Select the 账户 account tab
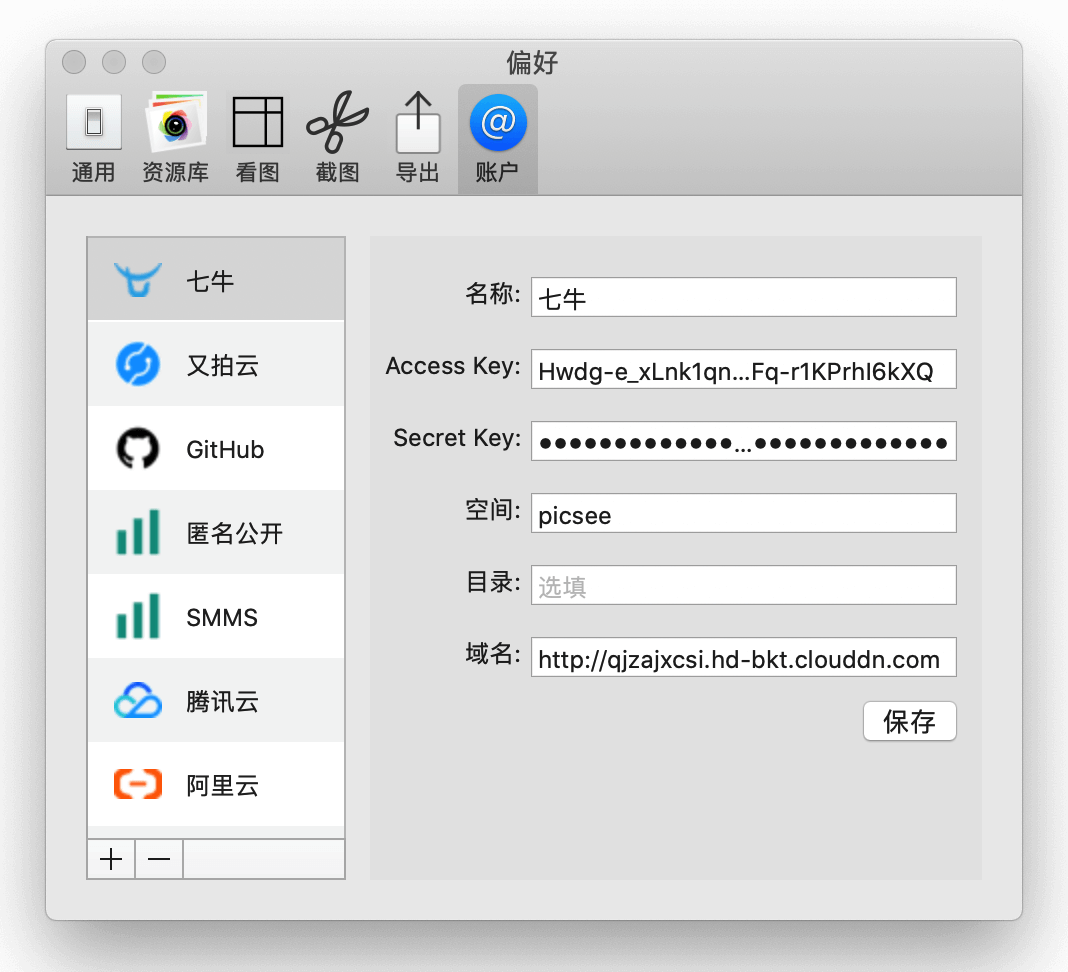The height and width of the screenshot is (972, 1068). [498, 139]
